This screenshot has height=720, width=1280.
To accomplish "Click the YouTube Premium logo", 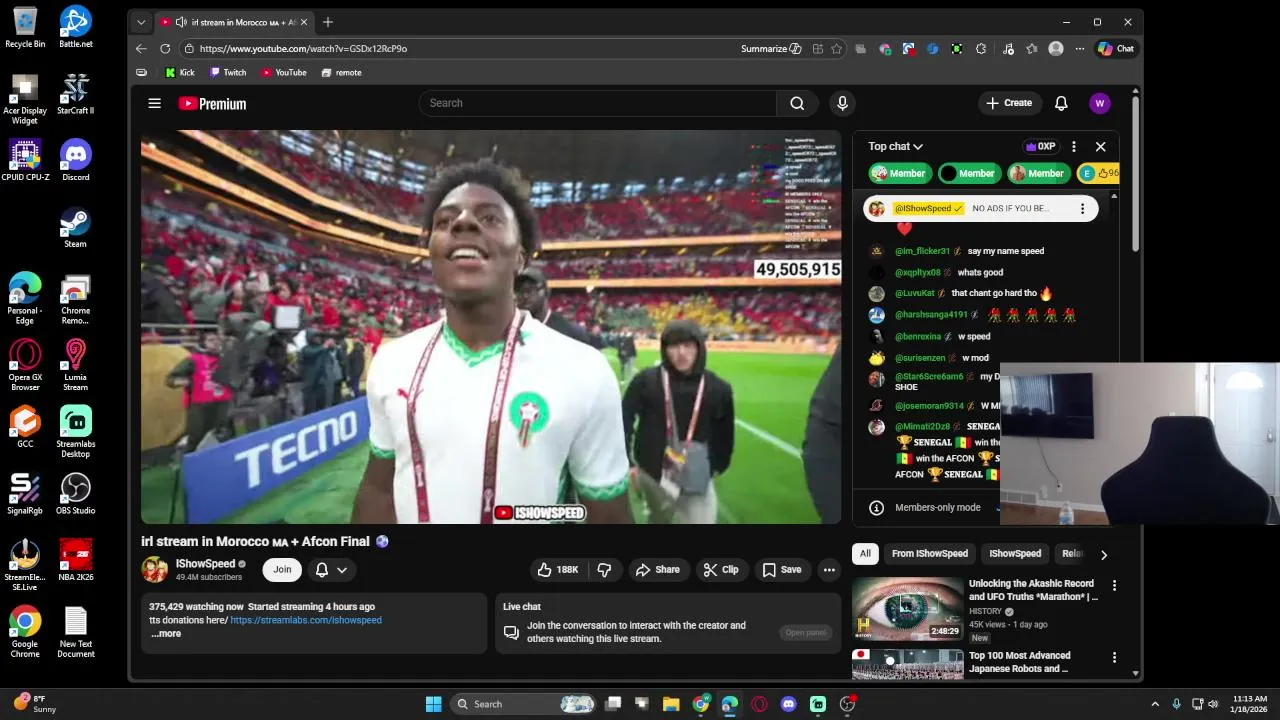I will pos(212,103).
